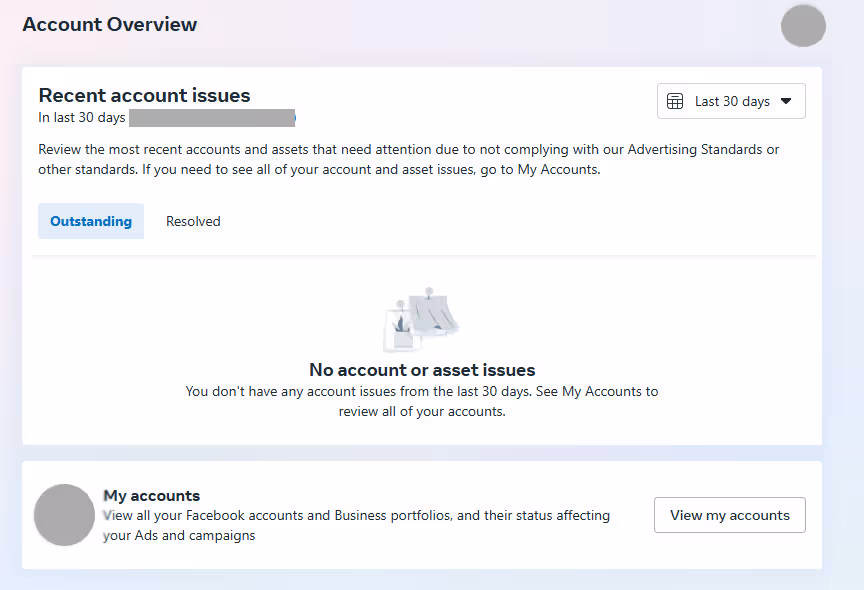The width and height of the screenshot is (864, 590).
Task: Click the calendar icon in the date selector
Action: point(674,101)
